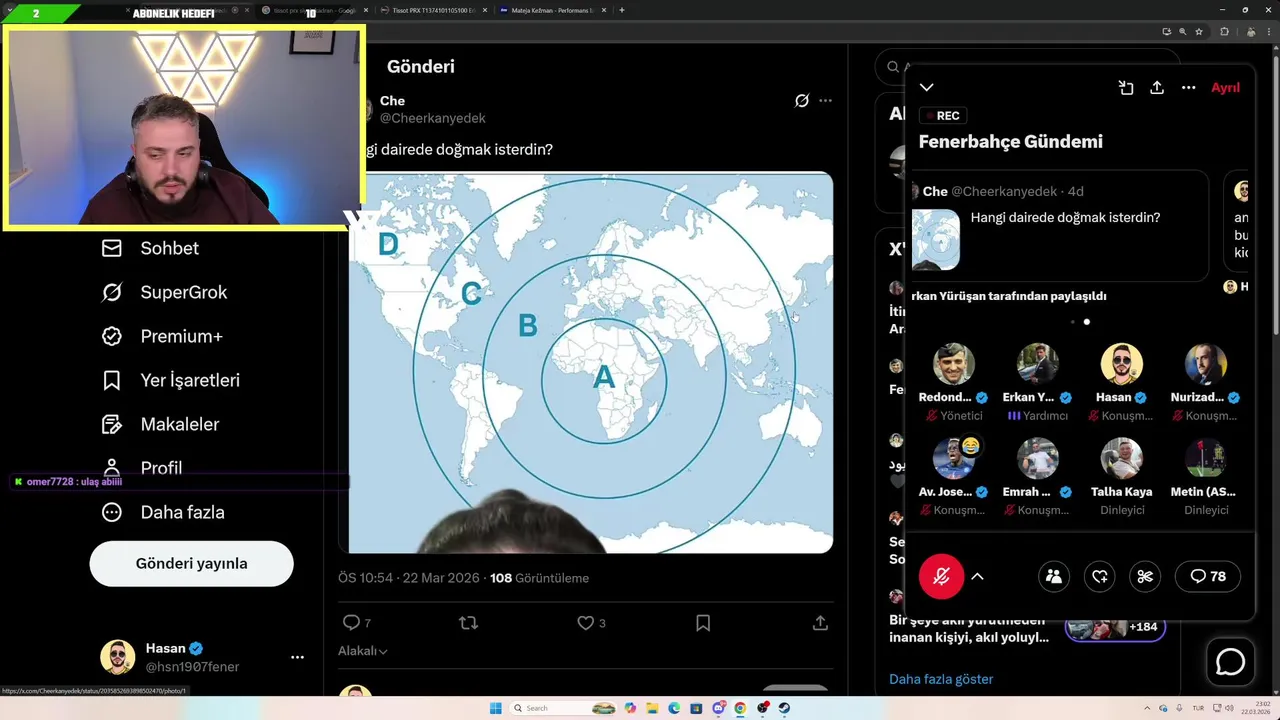Open File Explorer from the taskbar

click(x=652, y=708)
